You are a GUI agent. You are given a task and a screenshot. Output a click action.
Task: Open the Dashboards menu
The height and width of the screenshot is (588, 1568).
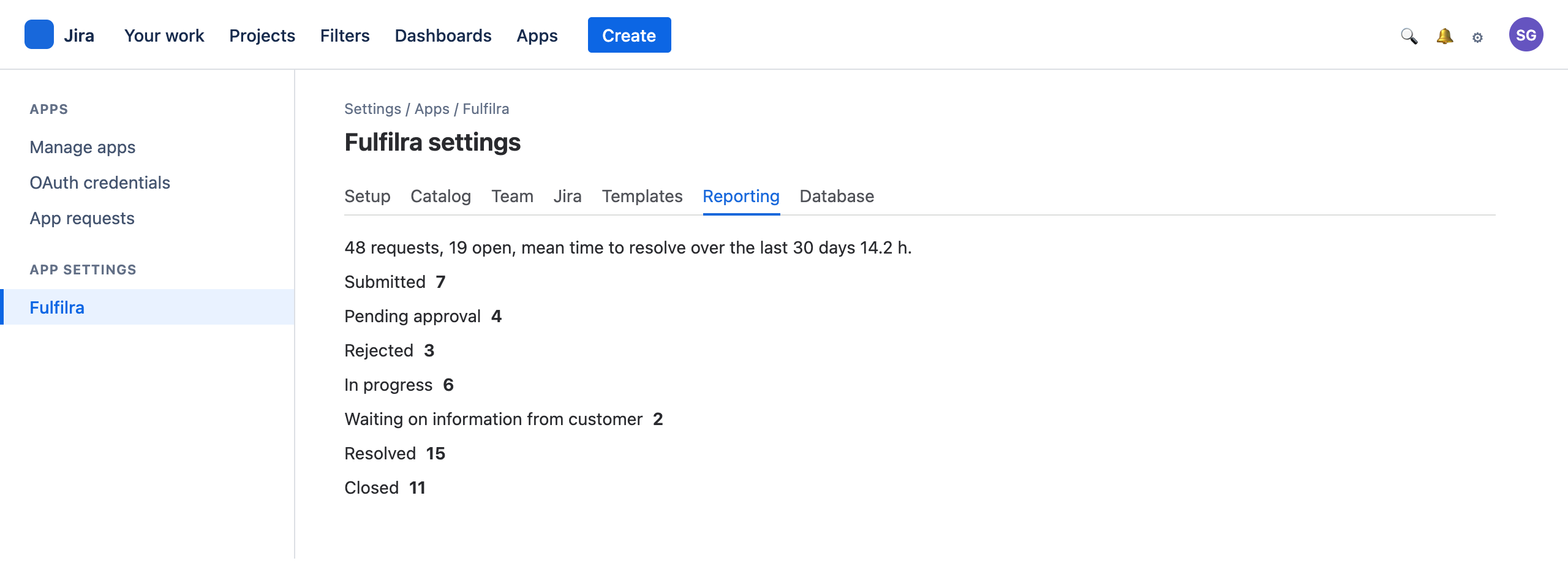443,36
